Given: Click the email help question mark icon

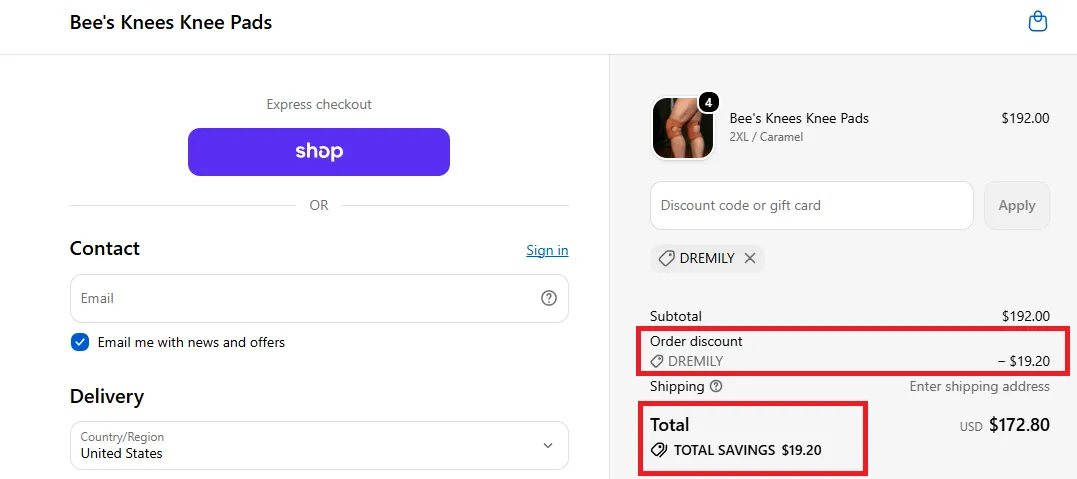Looking at the screenshot, I should click(x=548, y=298).
